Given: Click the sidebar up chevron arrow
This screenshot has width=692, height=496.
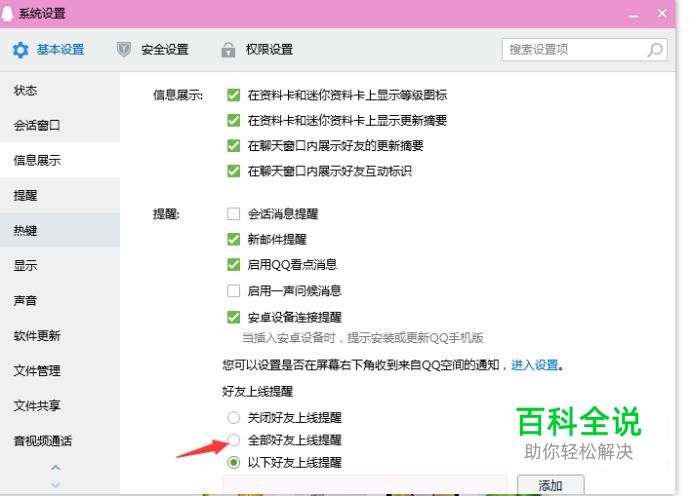Looking at the screenshot, I should click(56, 467).
